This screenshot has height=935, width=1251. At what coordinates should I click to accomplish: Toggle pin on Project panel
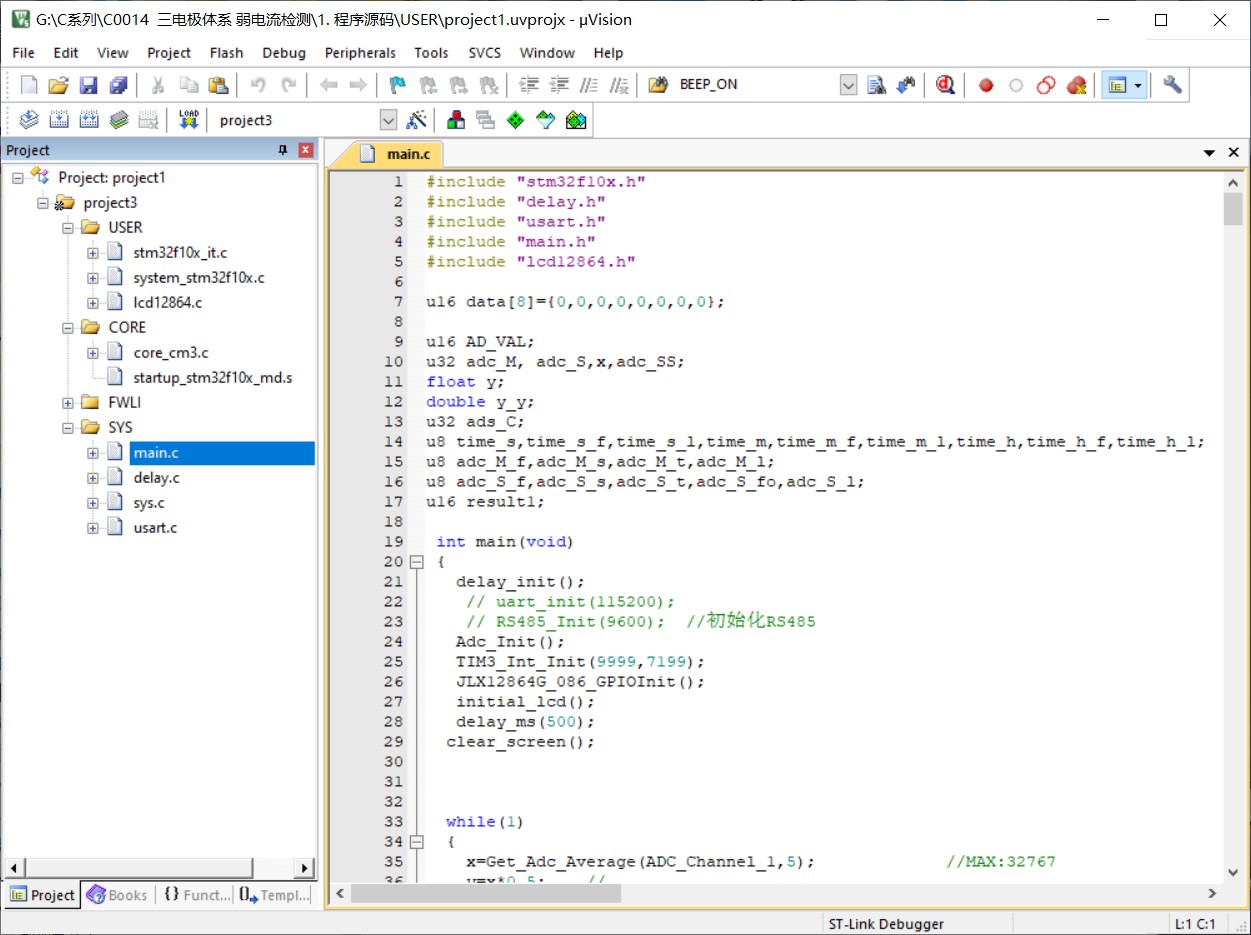(x=283, y=150)
